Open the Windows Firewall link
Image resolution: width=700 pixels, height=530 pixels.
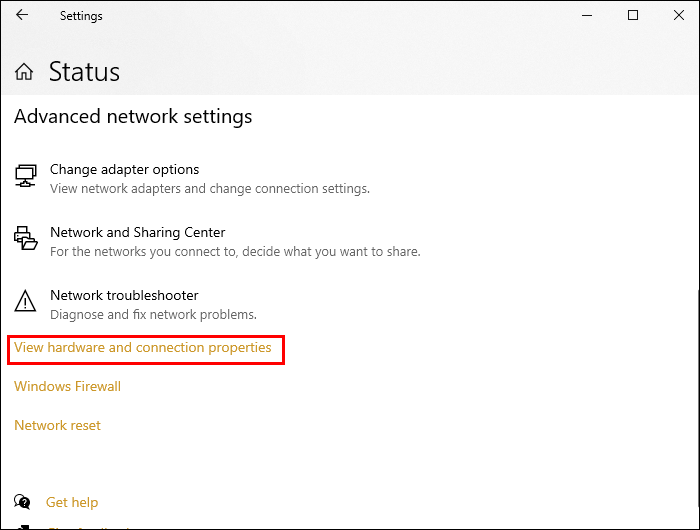point(67,387)
